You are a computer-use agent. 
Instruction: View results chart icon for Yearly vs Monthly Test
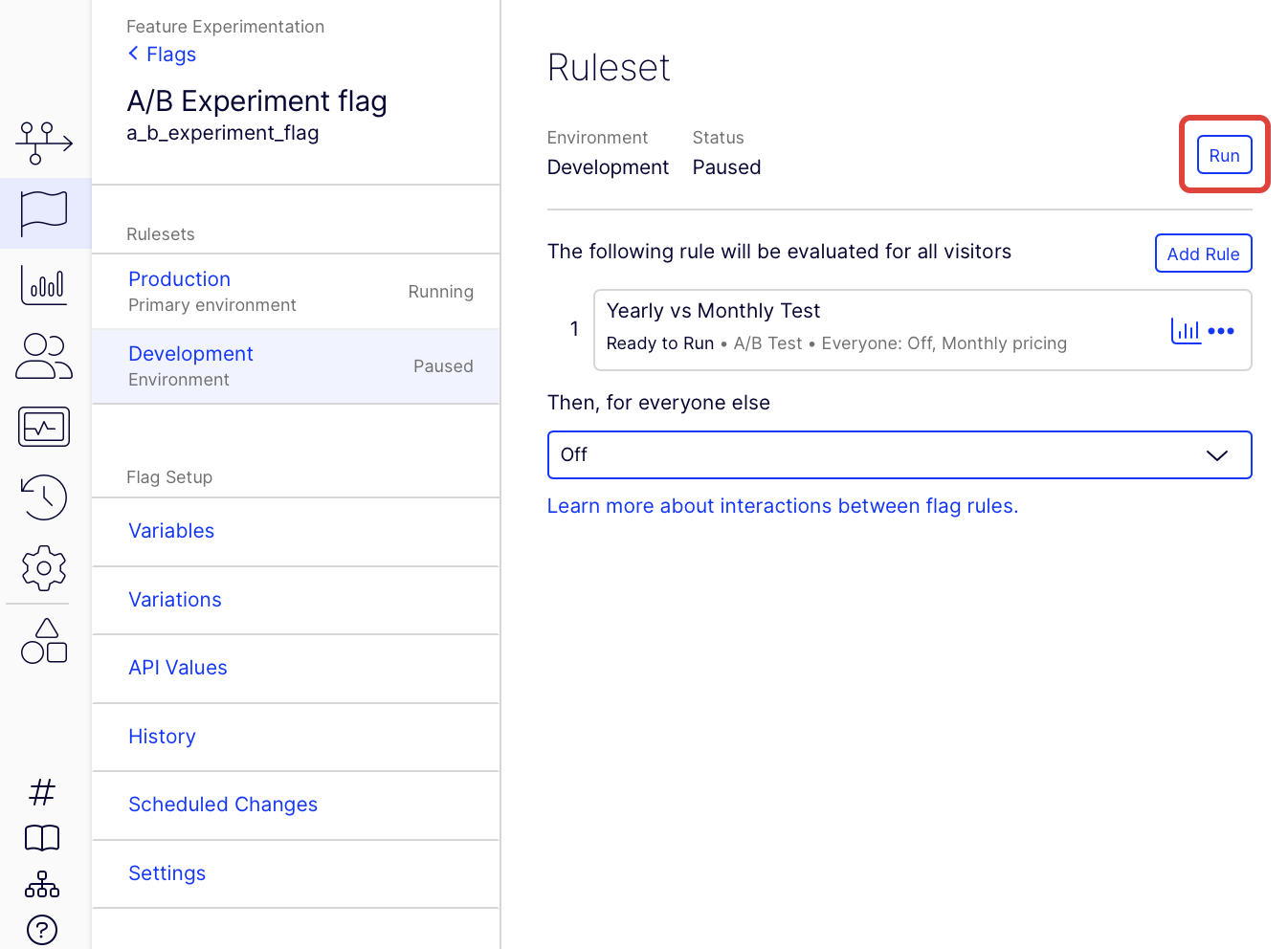1186,331
